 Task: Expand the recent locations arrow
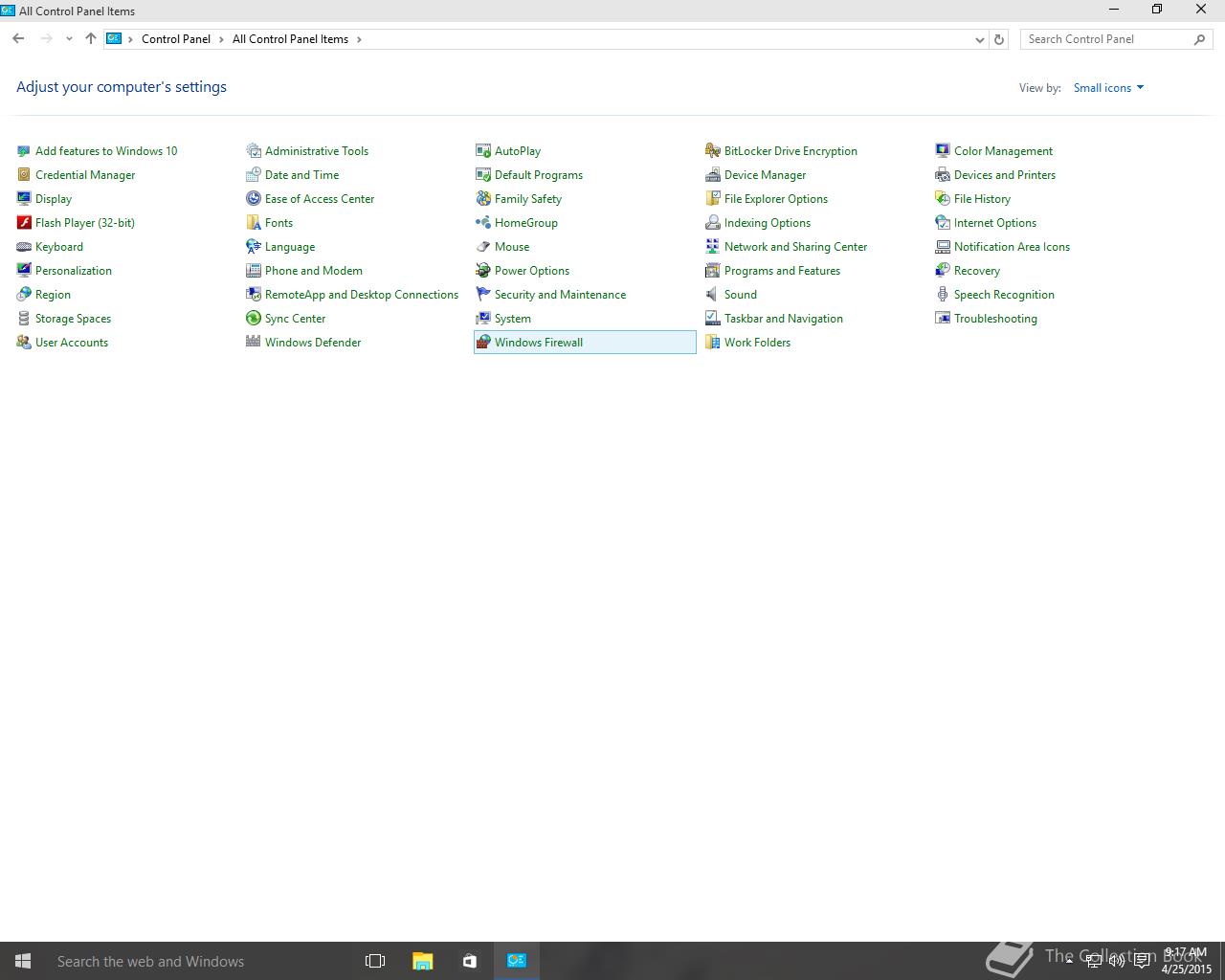pos(69,39)
